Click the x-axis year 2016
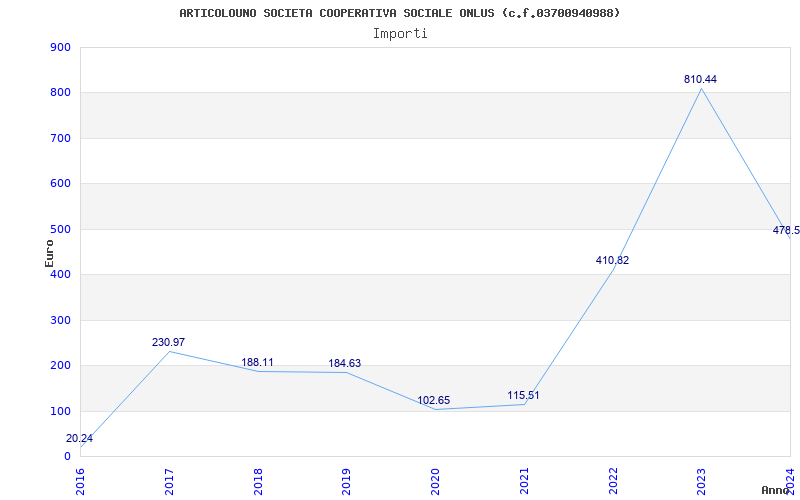 click(x=80, y=482)
